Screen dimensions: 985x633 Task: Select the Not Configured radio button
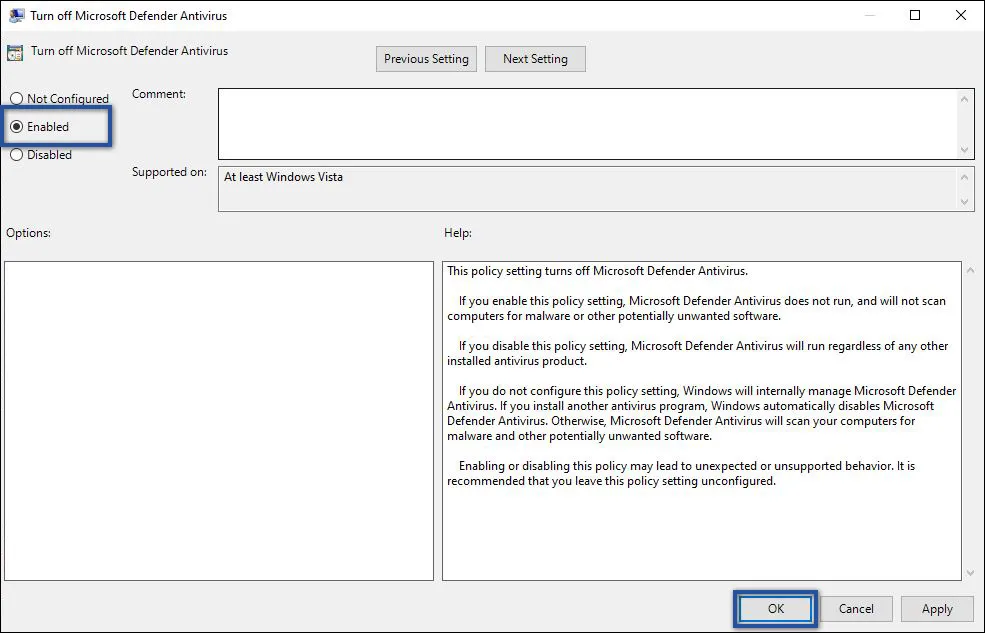point(16,98)
